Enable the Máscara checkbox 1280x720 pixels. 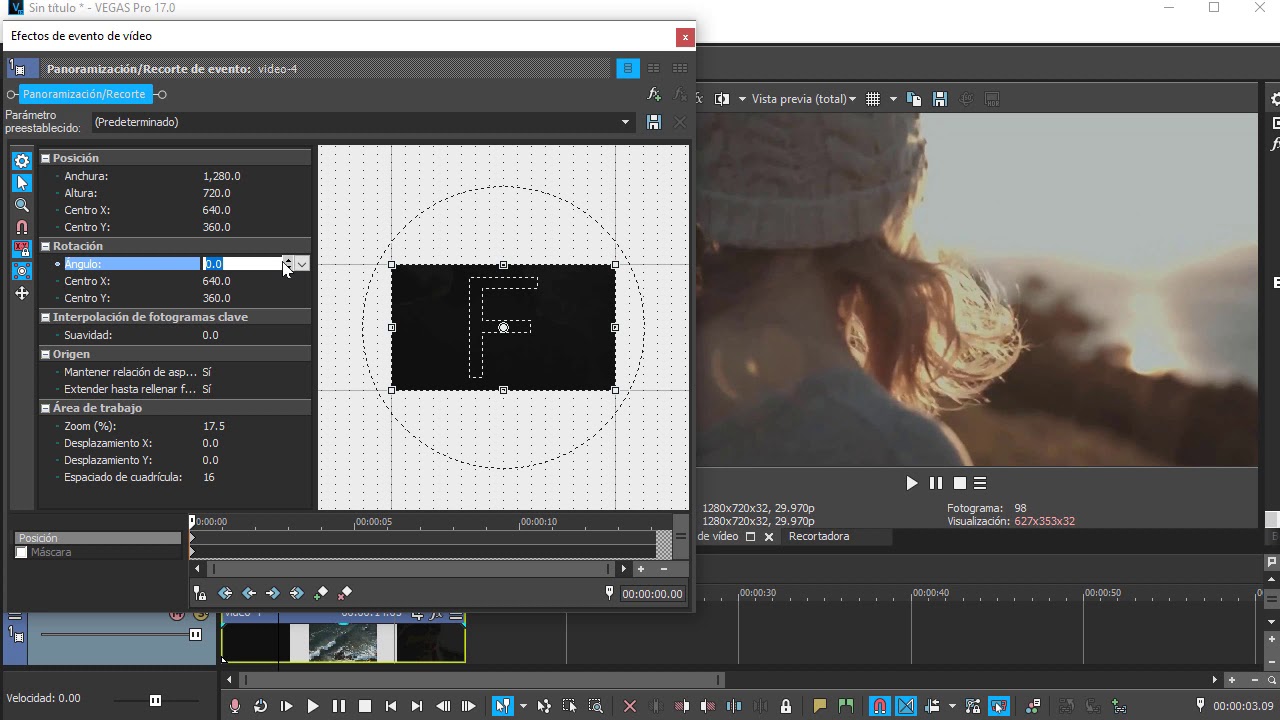(x=21, y=552)
